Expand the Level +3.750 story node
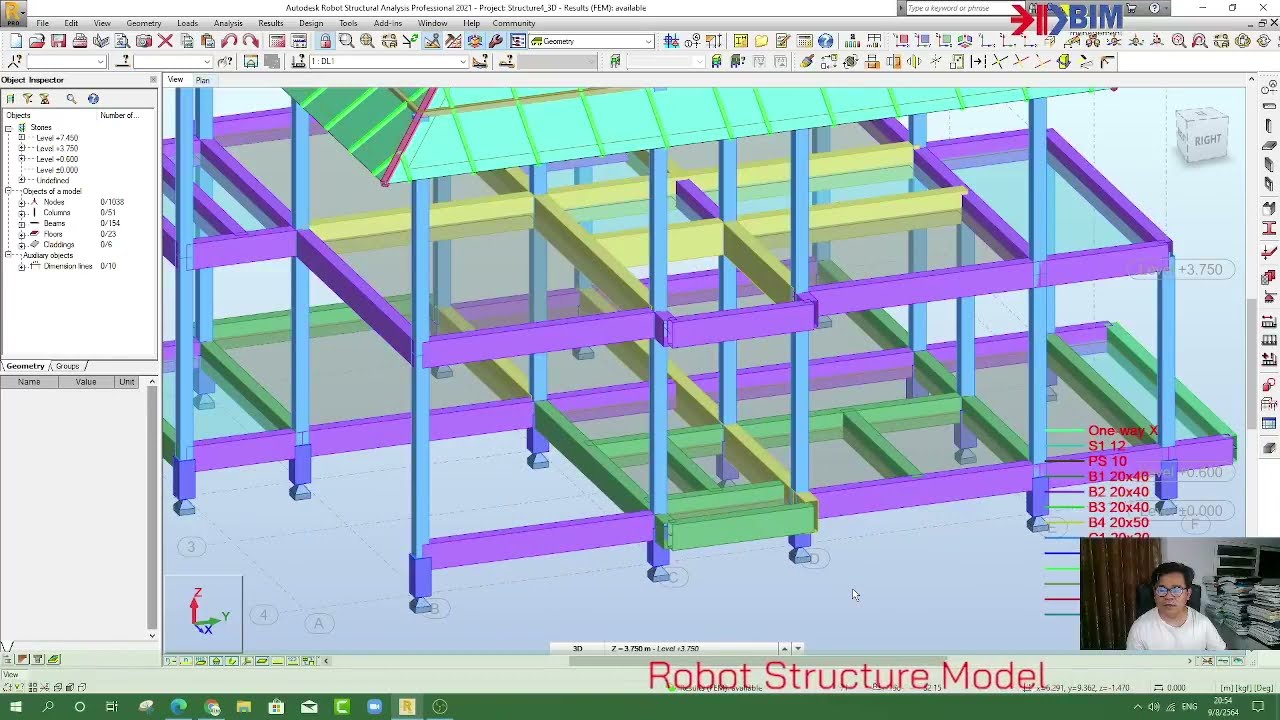Image resolution: width=1280 pixels, height=720 pixels. tap(22, 148)
